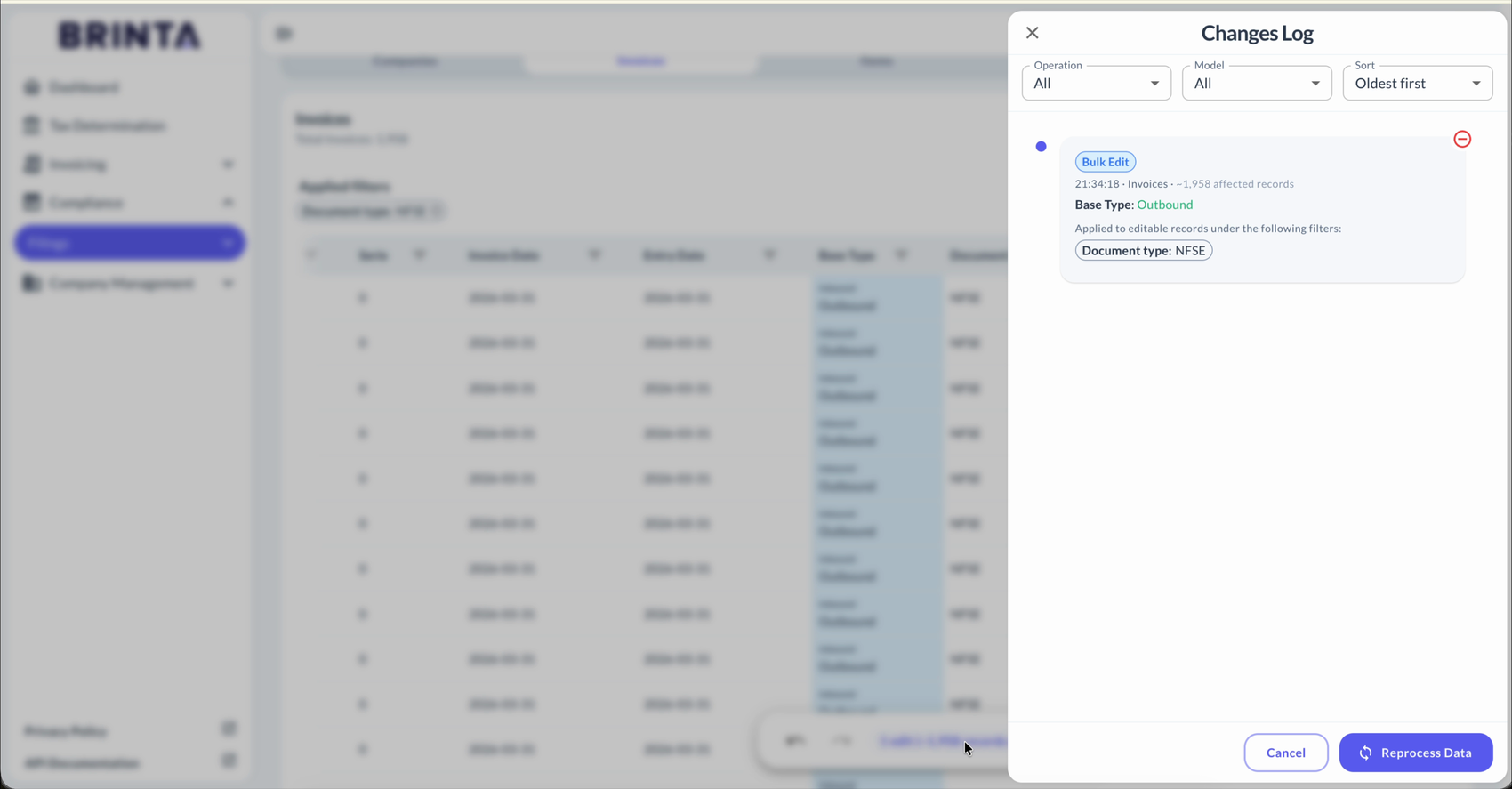Image resolution: width=1512 pixels, height=789 pixels.
Task: Click the Bulk Edit tag
Action: click(1106, 162)
